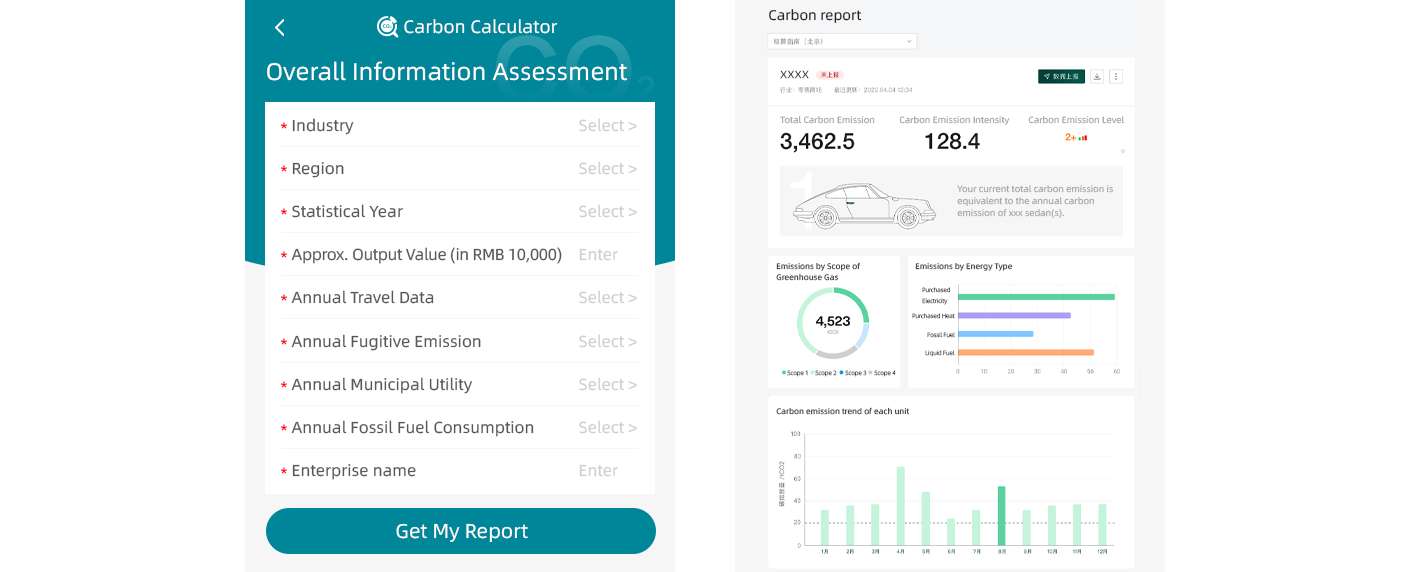Screen dimensions: 1410x572
Task: Click the carbon emission level bars icon
Action: pyautogui.click(x=1083, y=138)
